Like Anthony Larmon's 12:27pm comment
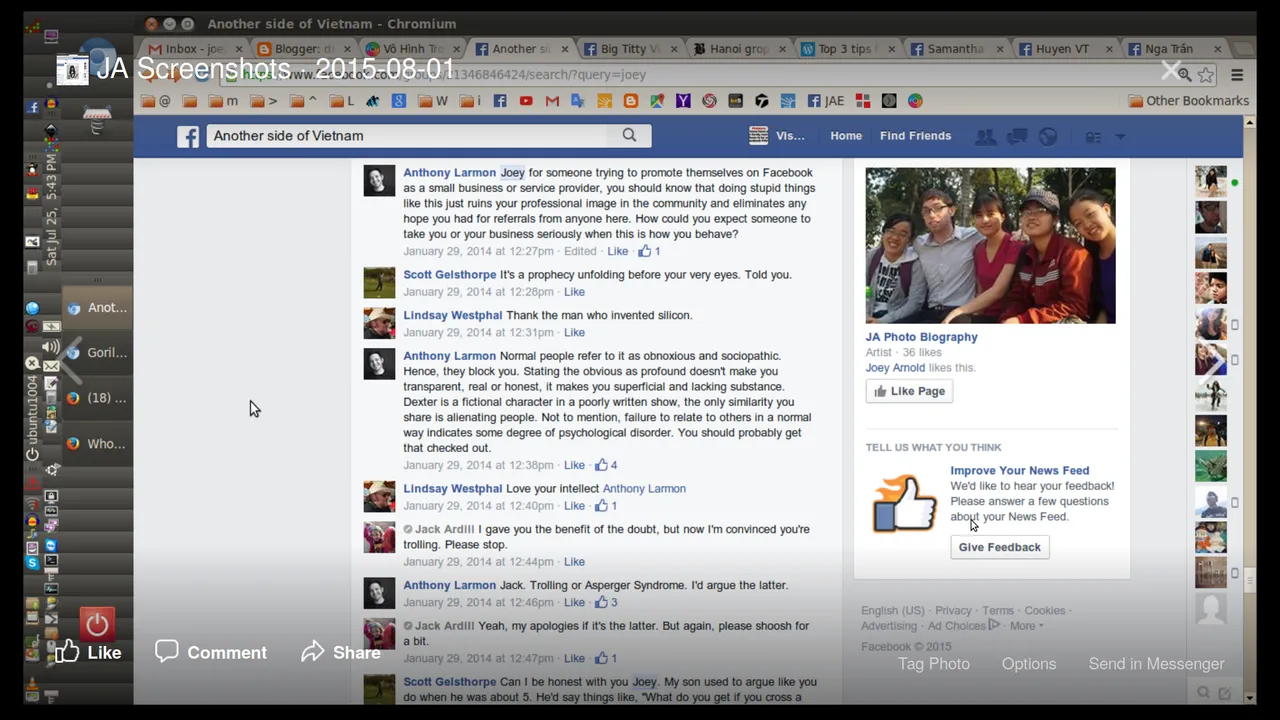This screenshot has width=1280, height=720. click(x=617, y=251)
